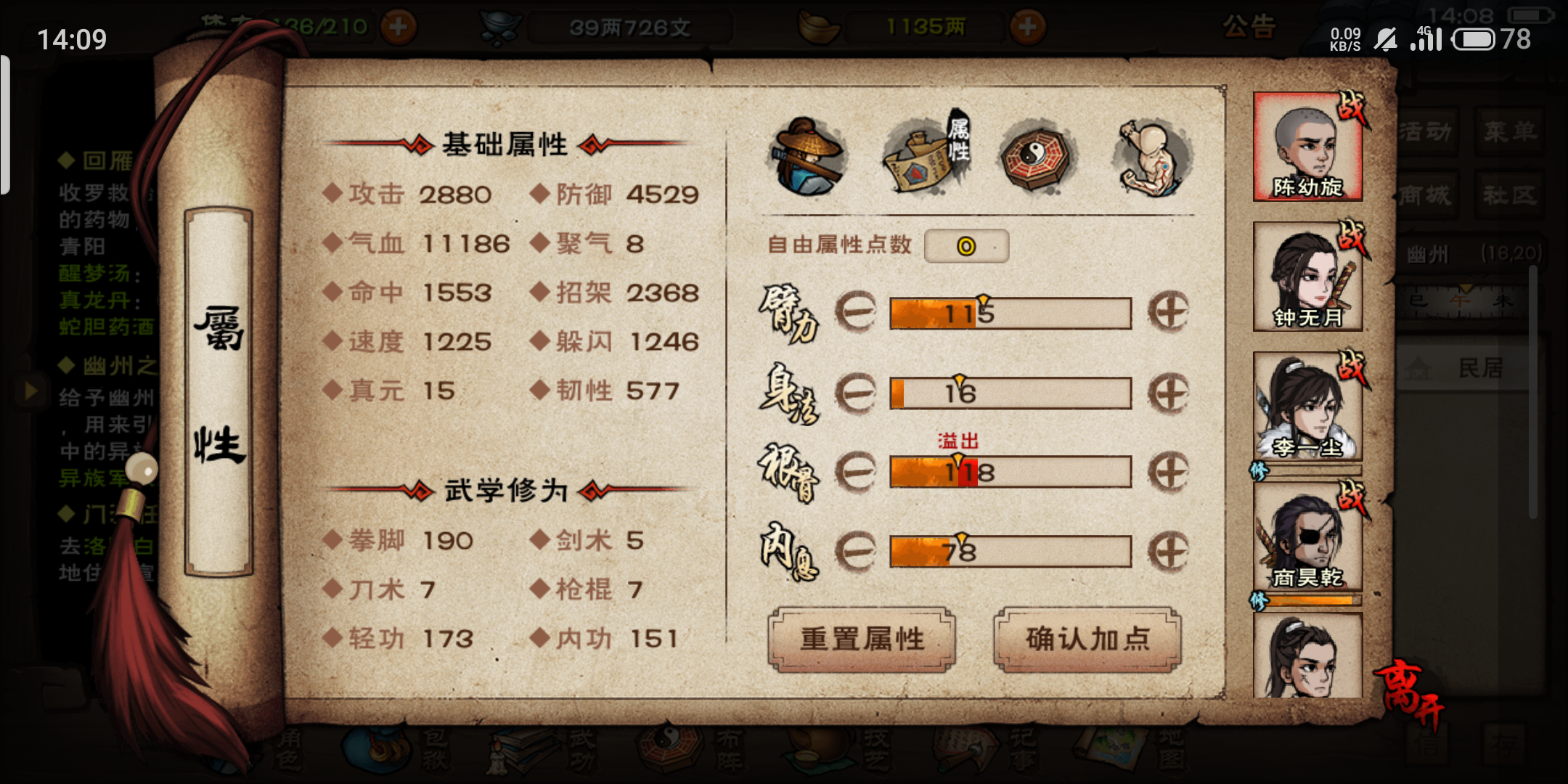1568x784 pixels.
Task: Pick the 商昊乾 eyepatch portrait
Action: click(1307, 536)
